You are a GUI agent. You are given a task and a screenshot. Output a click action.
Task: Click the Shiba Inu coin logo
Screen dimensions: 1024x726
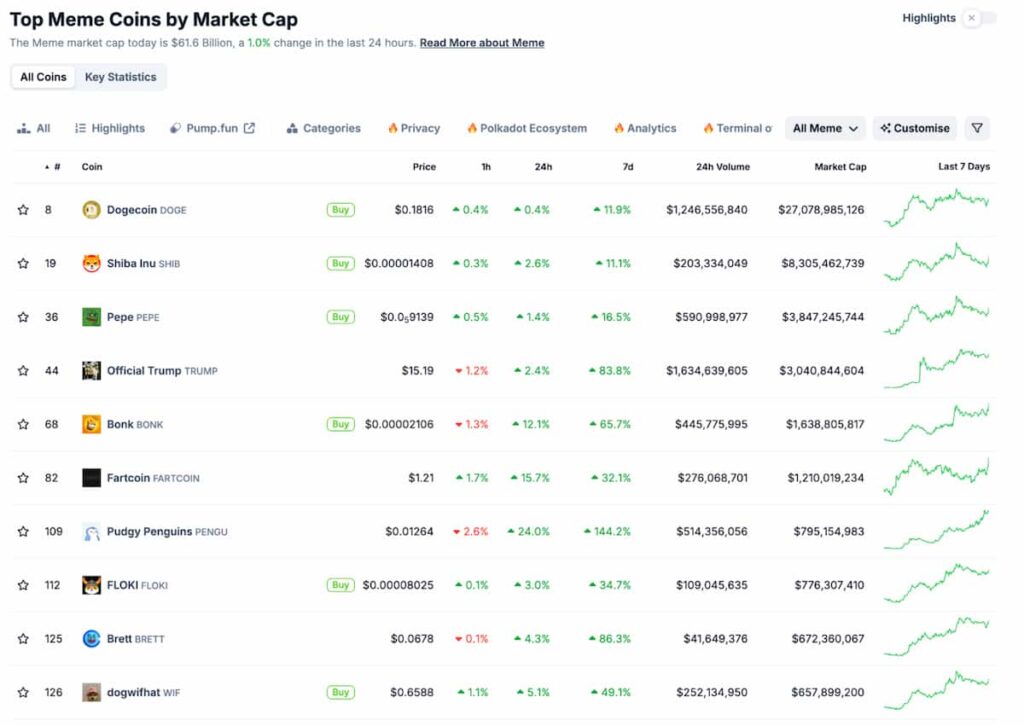pyautogui.click(x=91, y=263)
